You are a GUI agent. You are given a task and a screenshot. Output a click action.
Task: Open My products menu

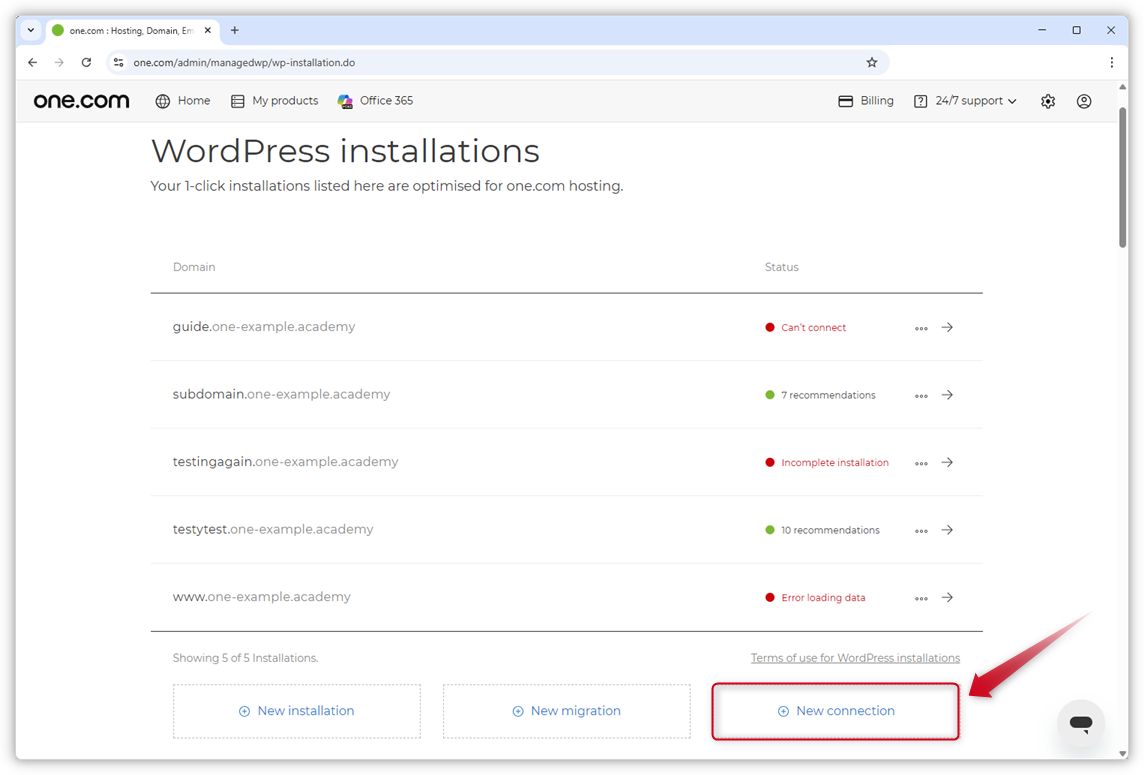tap(274, 101)
